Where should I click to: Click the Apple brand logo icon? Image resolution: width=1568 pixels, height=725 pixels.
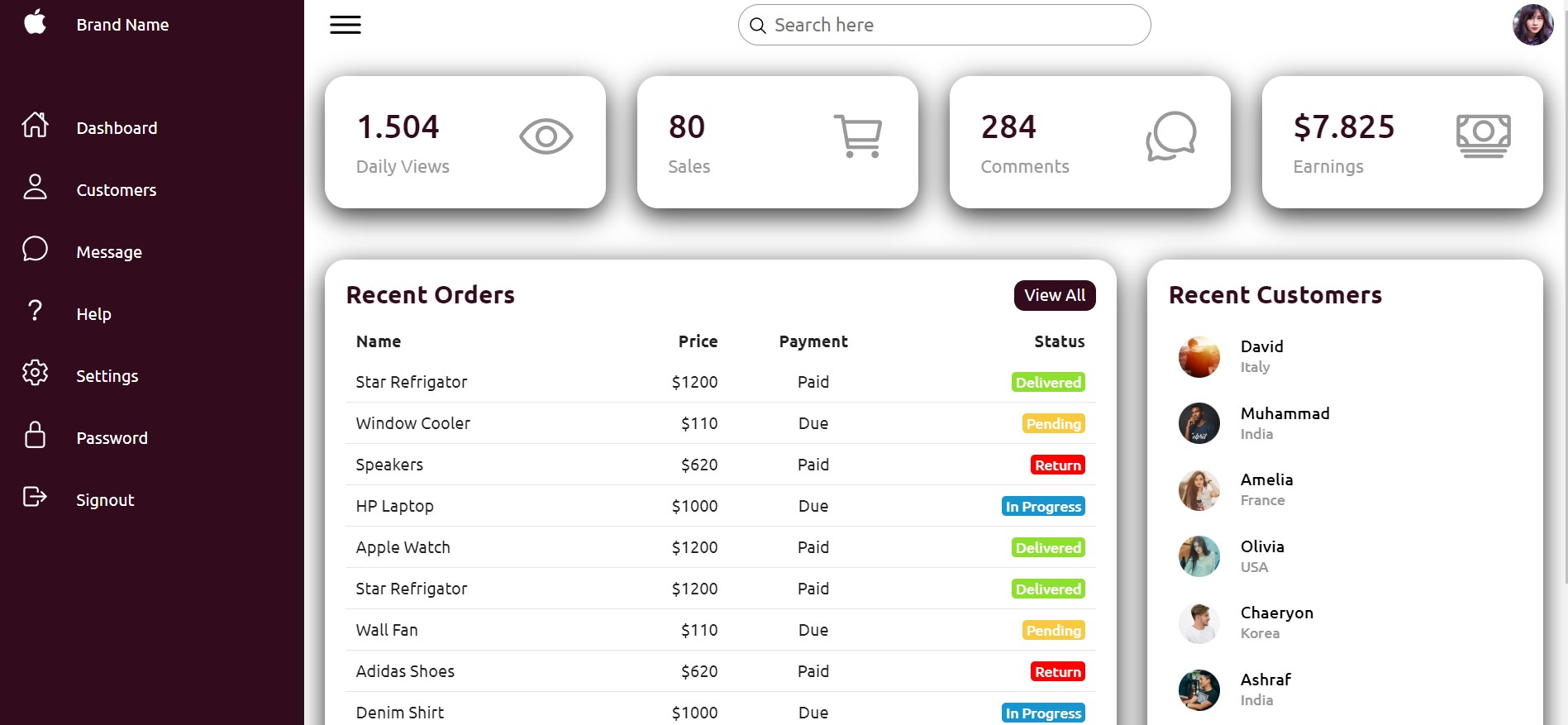(x=35, y=22)
